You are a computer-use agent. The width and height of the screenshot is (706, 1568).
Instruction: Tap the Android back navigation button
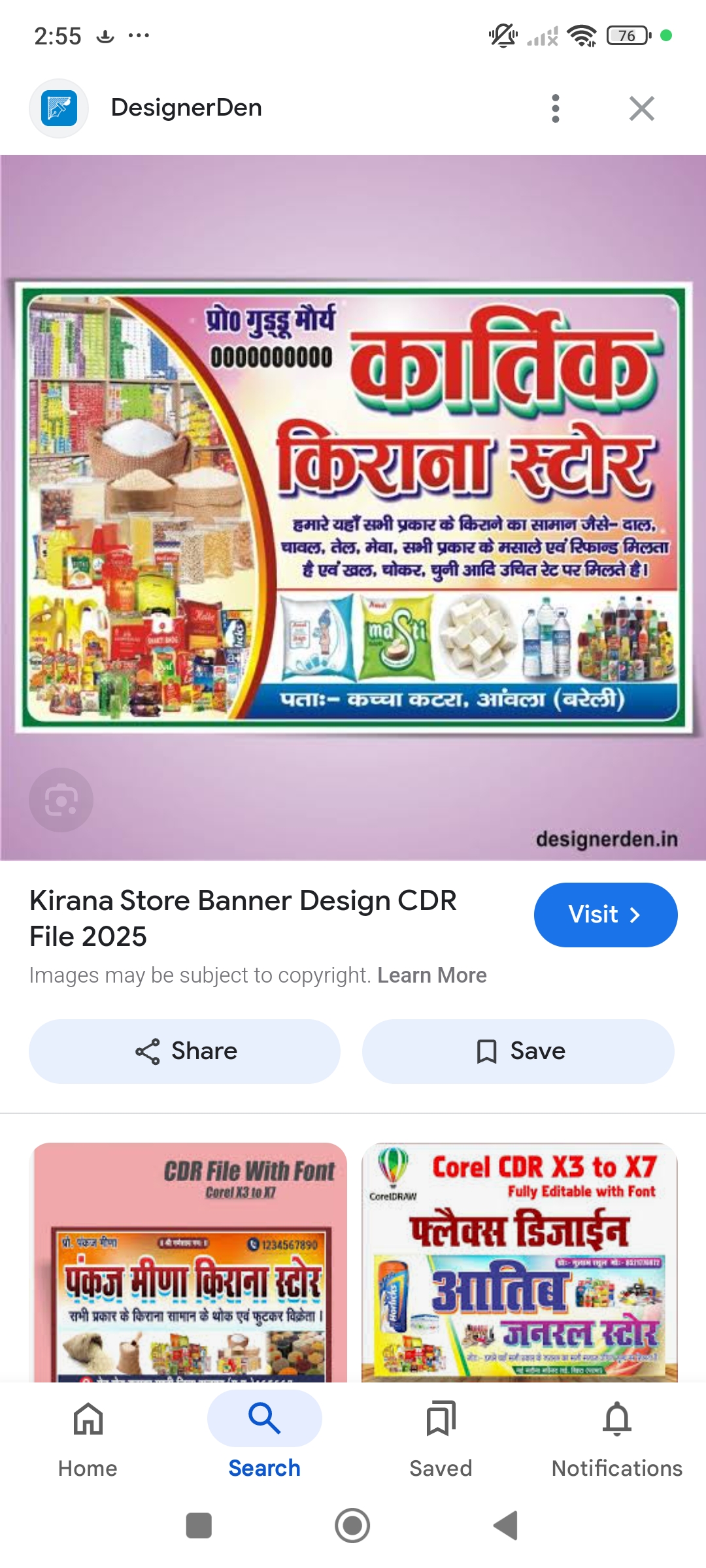(506, 1526)
